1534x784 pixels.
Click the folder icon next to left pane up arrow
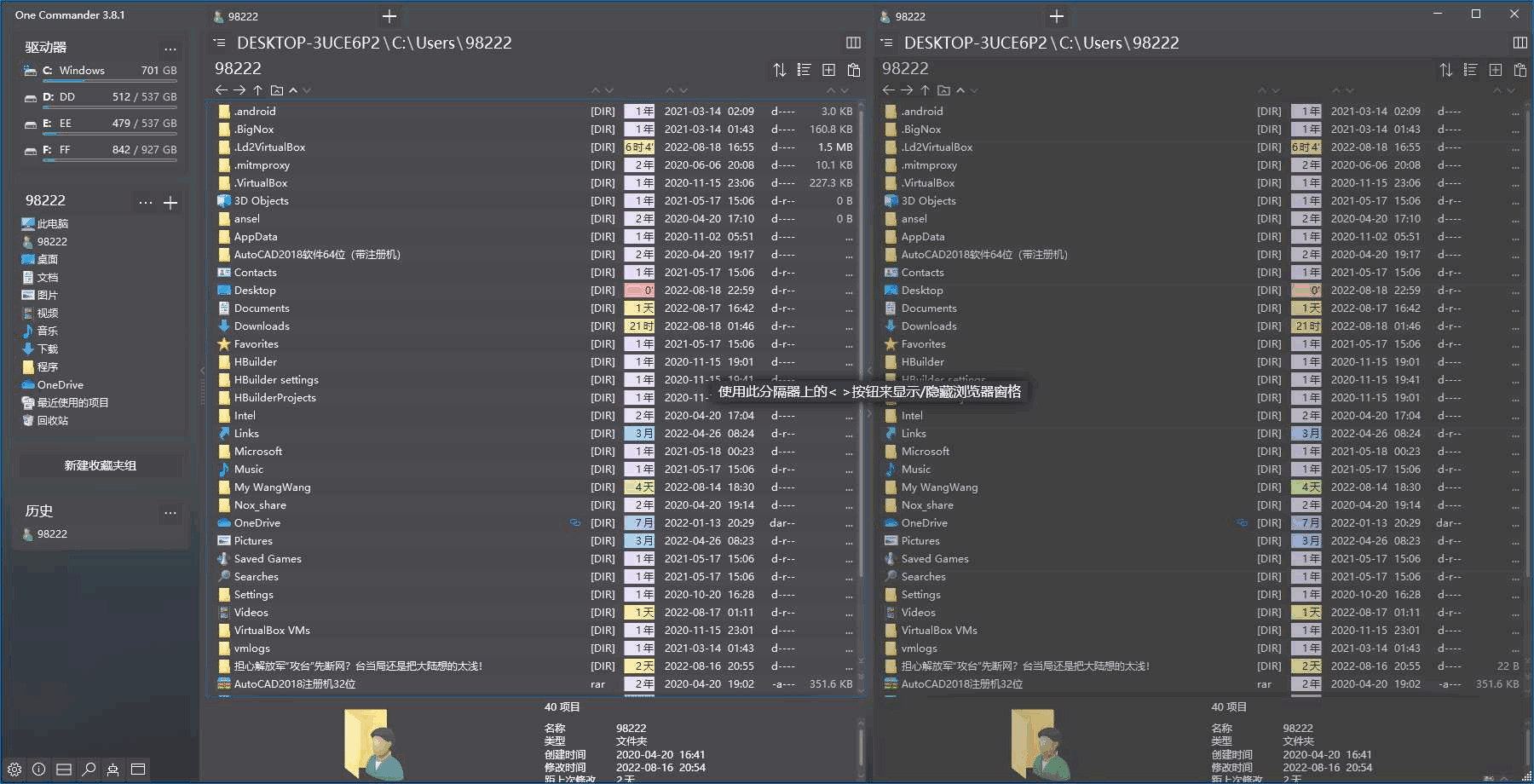click(276, 89)
